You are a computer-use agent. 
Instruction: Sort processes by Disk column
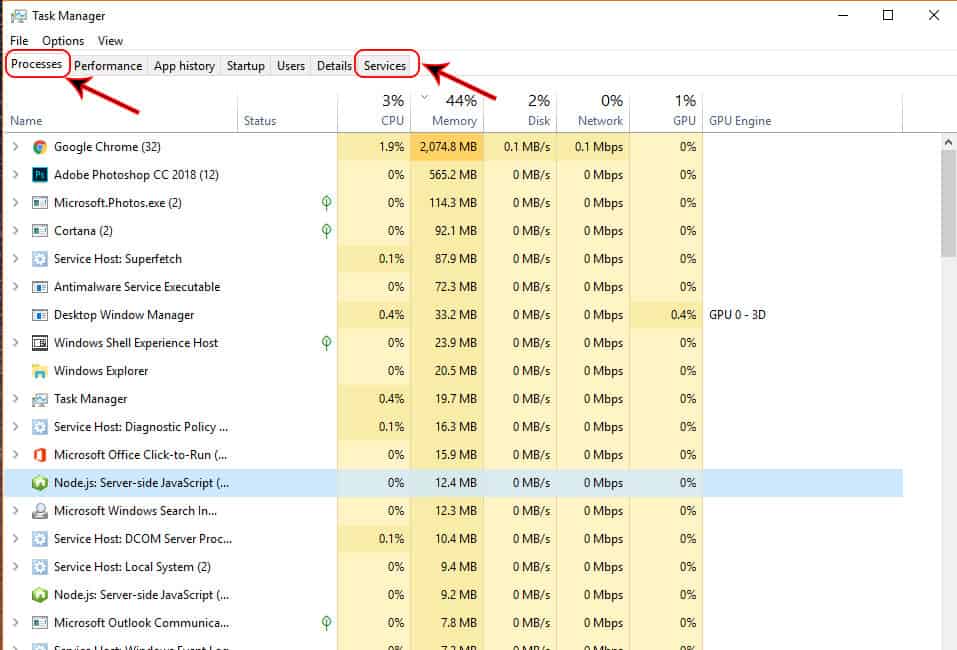[x=521, y=112]
